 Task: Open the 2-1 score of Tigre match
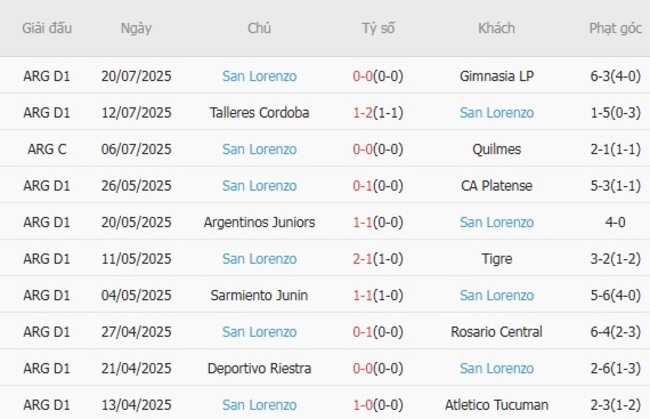364,259
